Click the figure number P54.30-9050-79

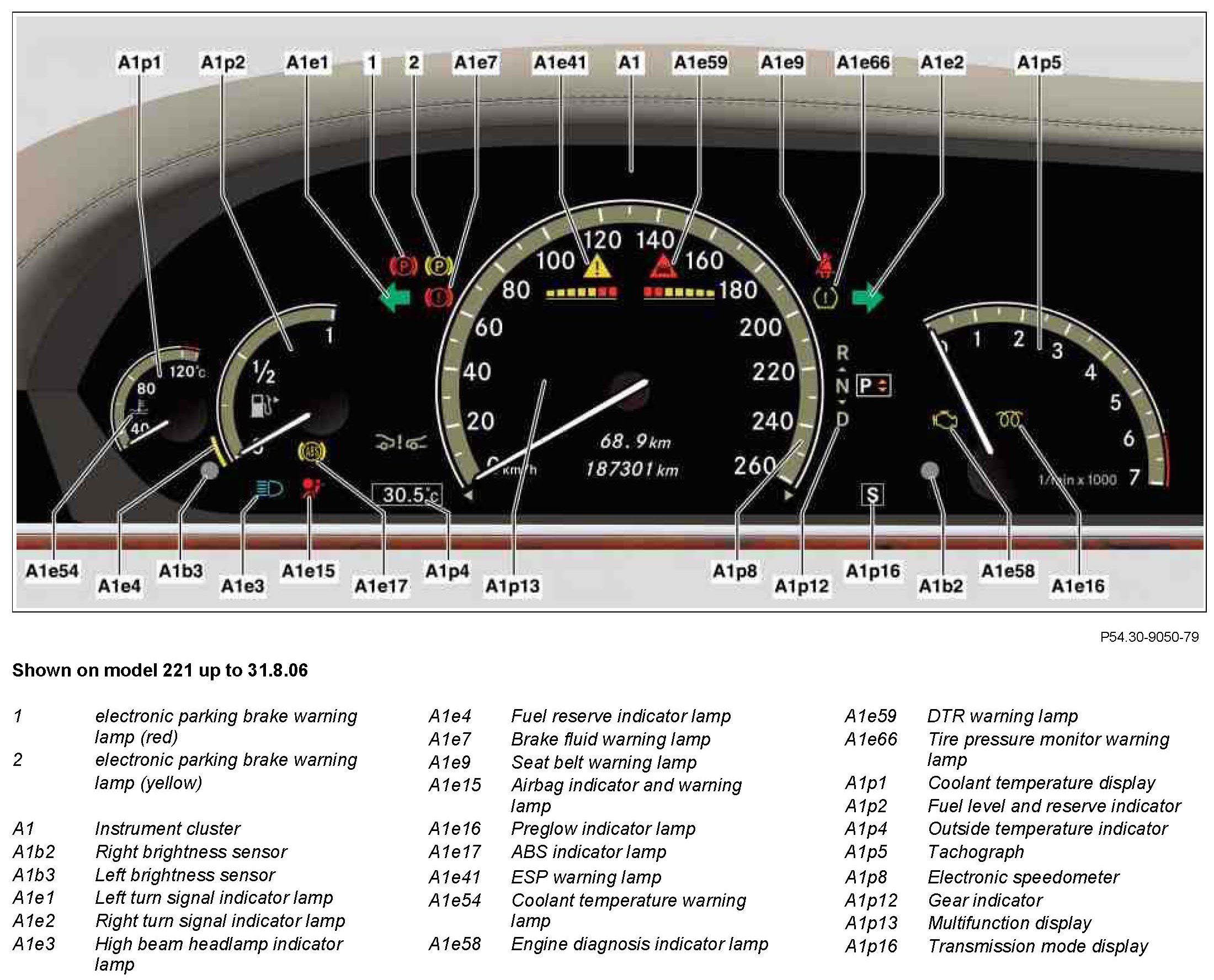(1149, 637)
